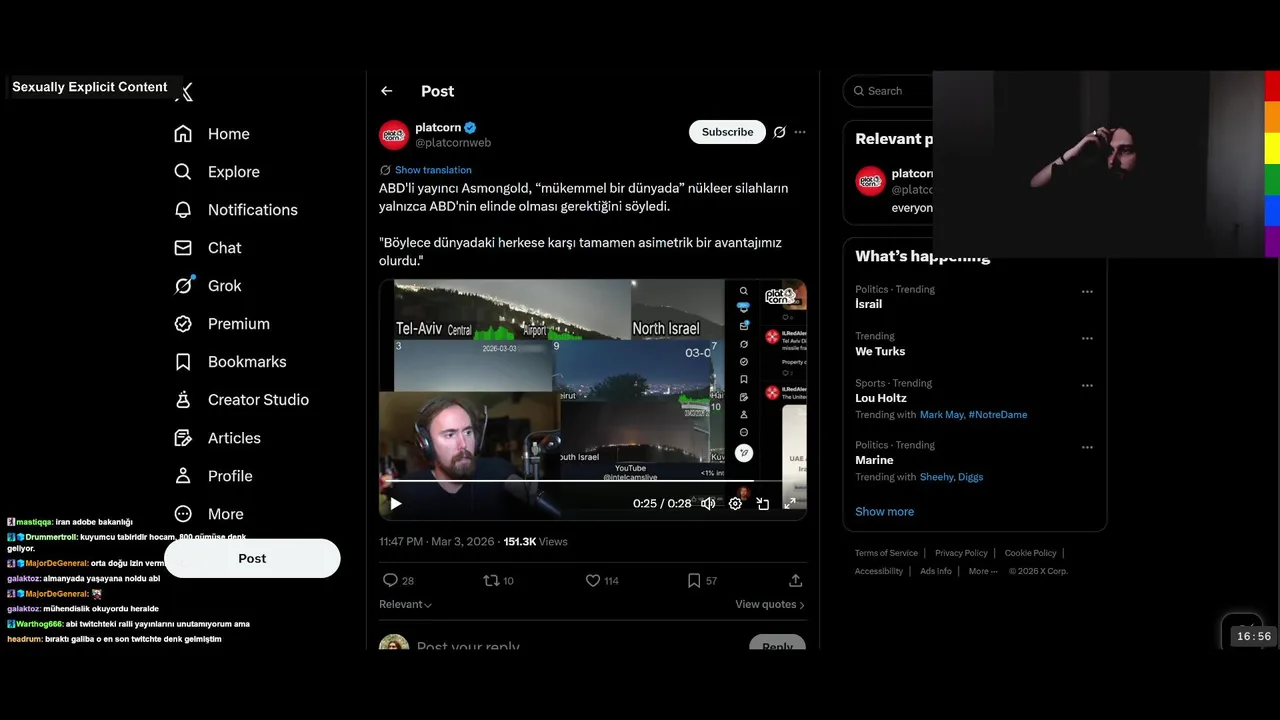Open Premium in the sidebar
The image size is (1280, 720).
[x=222, y=324]
